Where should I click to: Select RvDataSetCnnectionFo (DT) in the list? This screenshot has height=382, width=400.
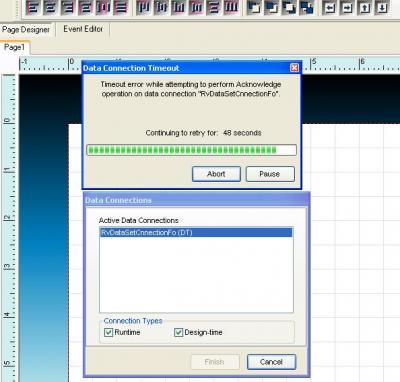[196, 232]
